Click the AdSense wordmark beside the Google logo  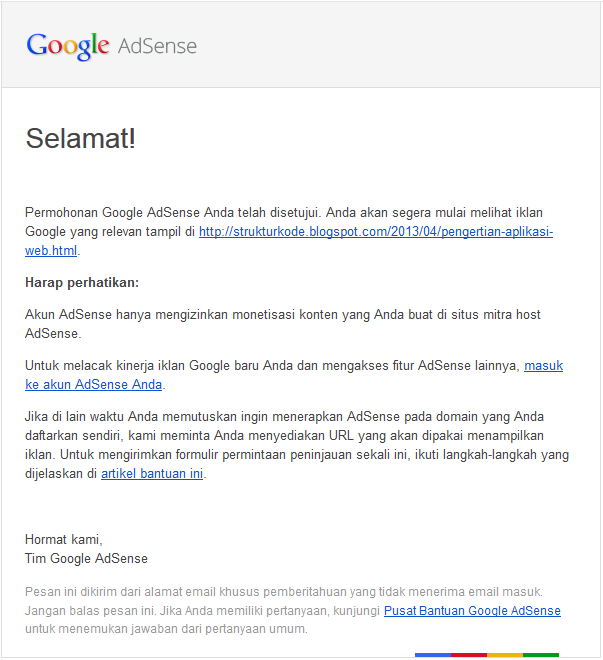tap(157, 46)
